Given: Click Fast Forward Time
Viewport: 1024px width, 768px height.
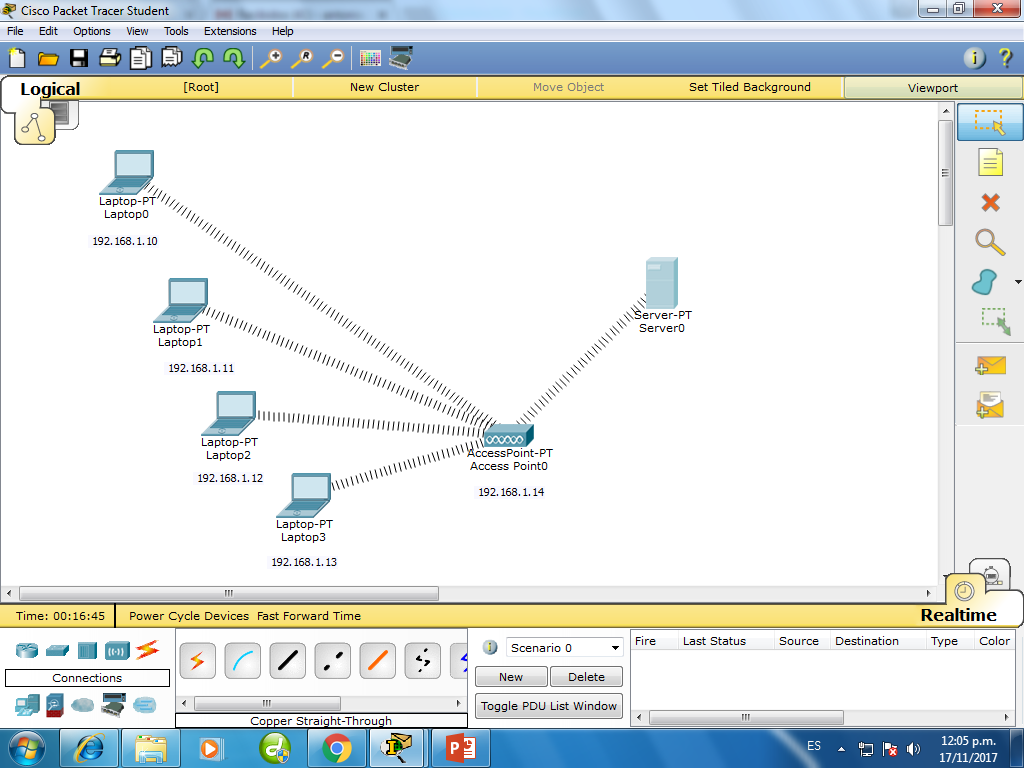Looking at the screenshot, I should tap(309, 616).
